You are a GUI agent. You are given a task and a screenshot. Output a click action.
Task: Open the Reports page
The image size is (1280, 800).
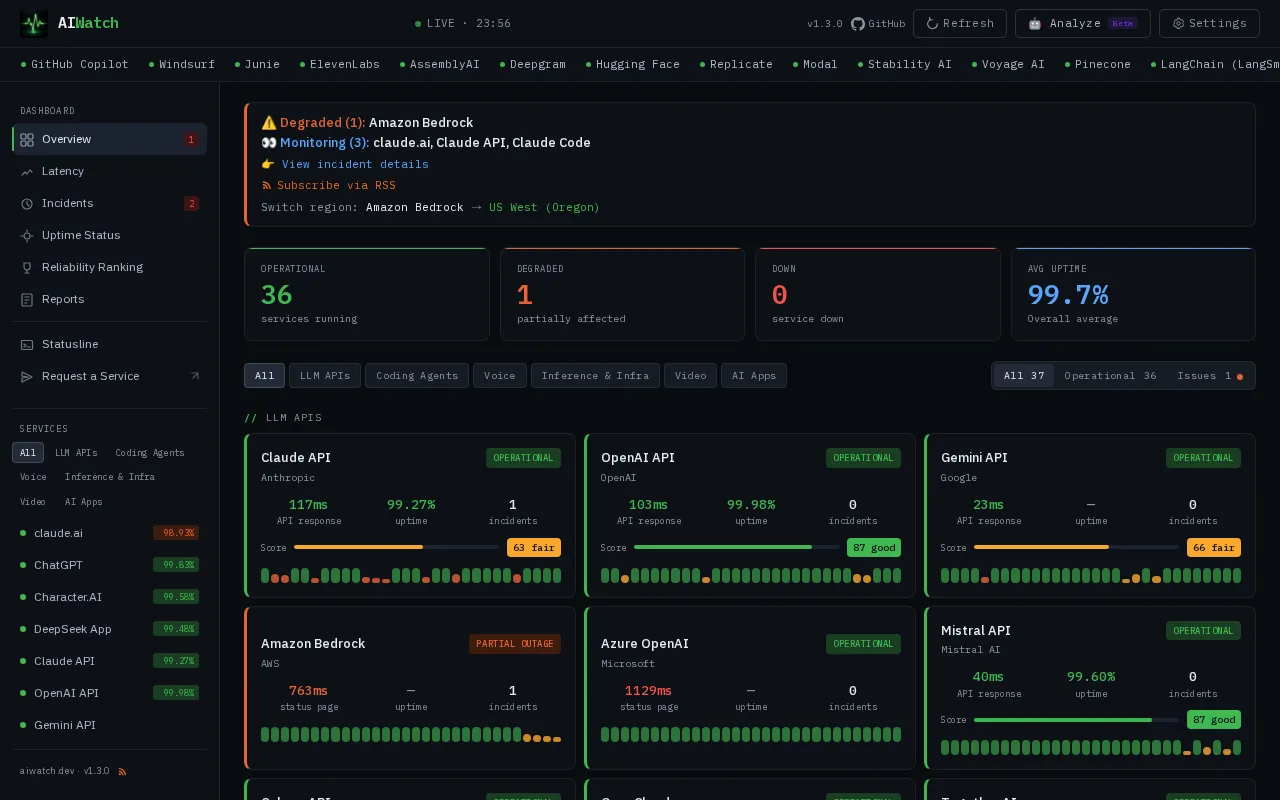[110, 299]
